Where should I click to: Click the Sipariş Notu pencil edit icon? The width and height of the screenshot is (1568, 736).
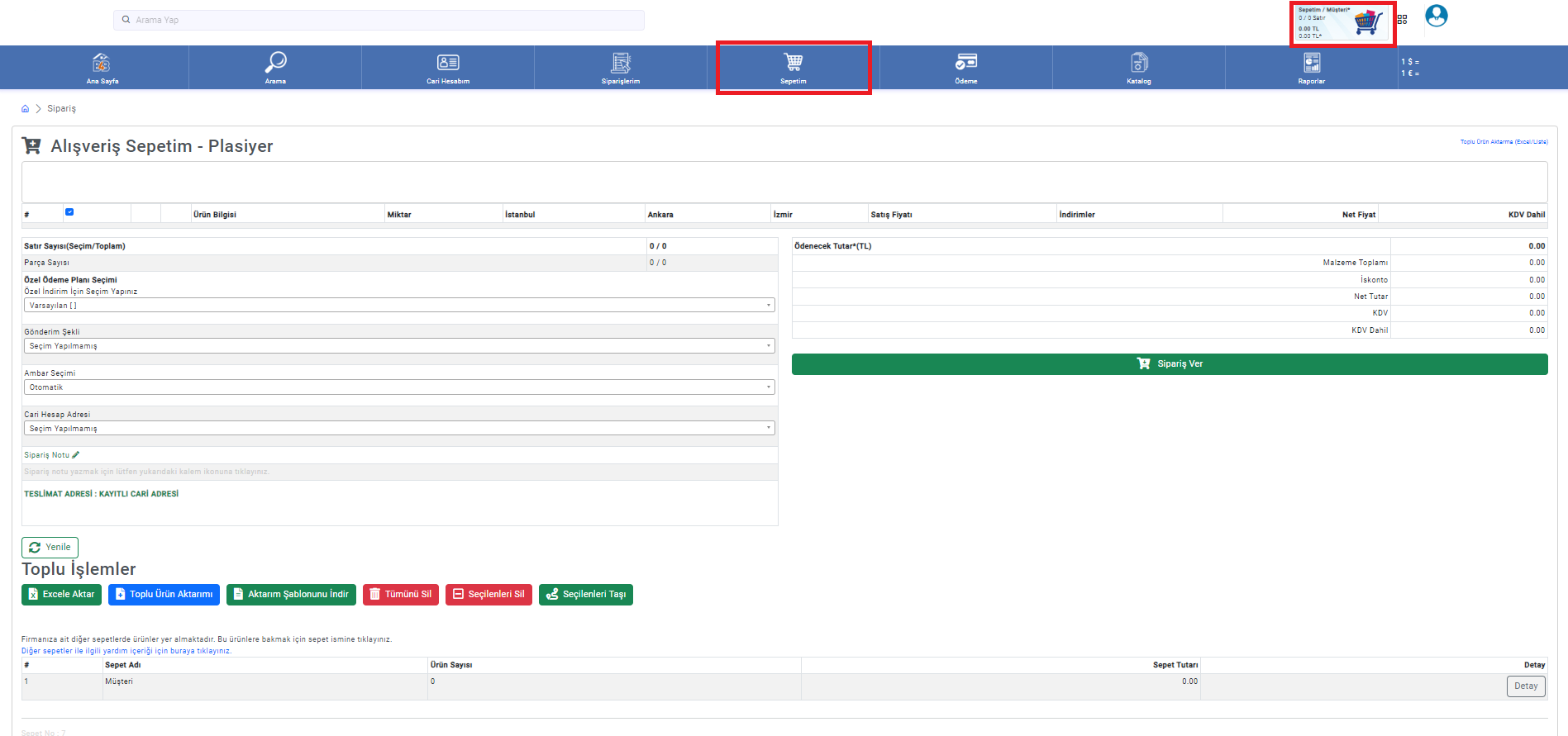[x=76, y=455]
